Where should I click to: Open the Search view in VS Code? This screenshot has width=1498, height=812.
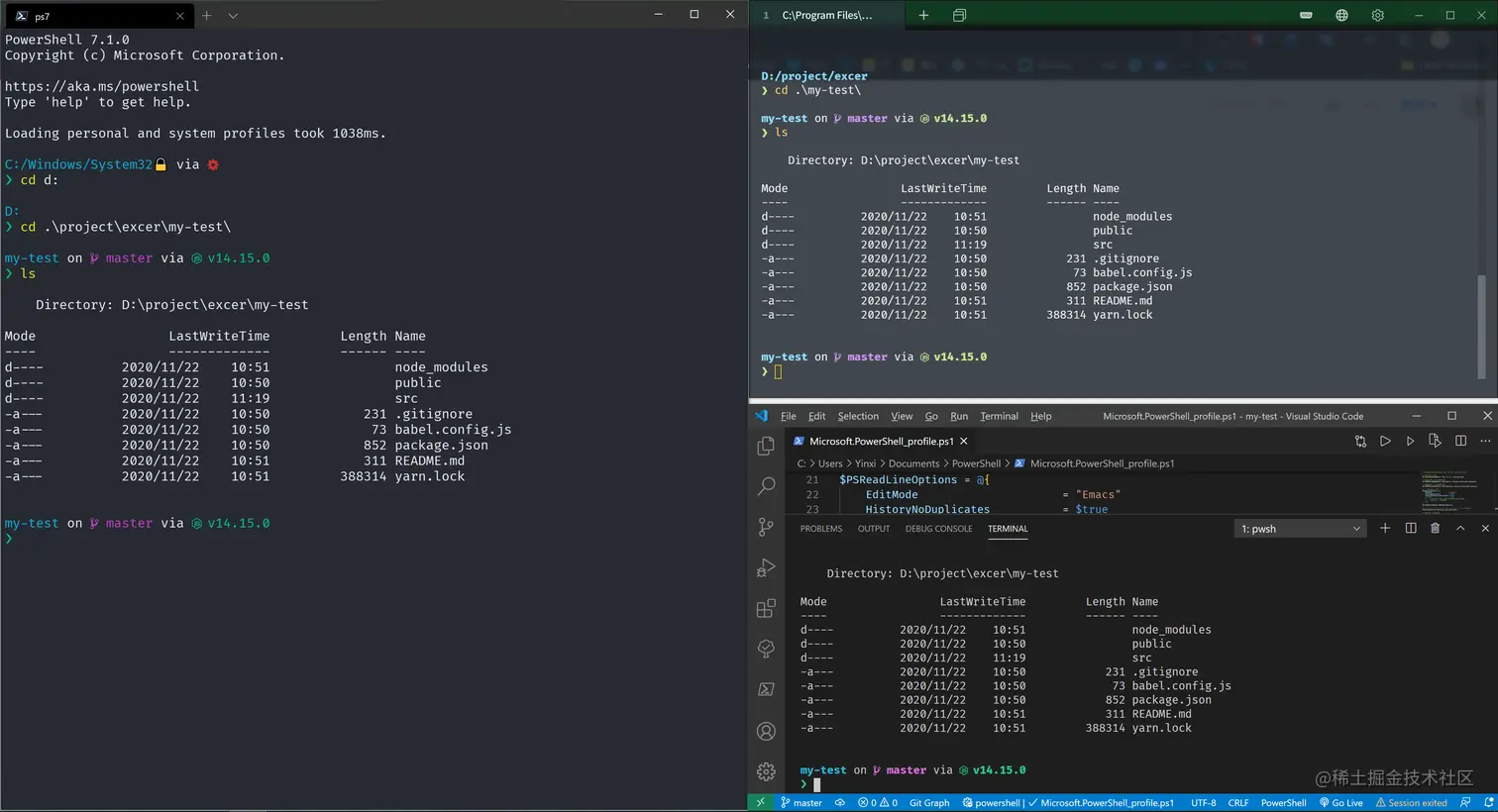click(766, 486)
